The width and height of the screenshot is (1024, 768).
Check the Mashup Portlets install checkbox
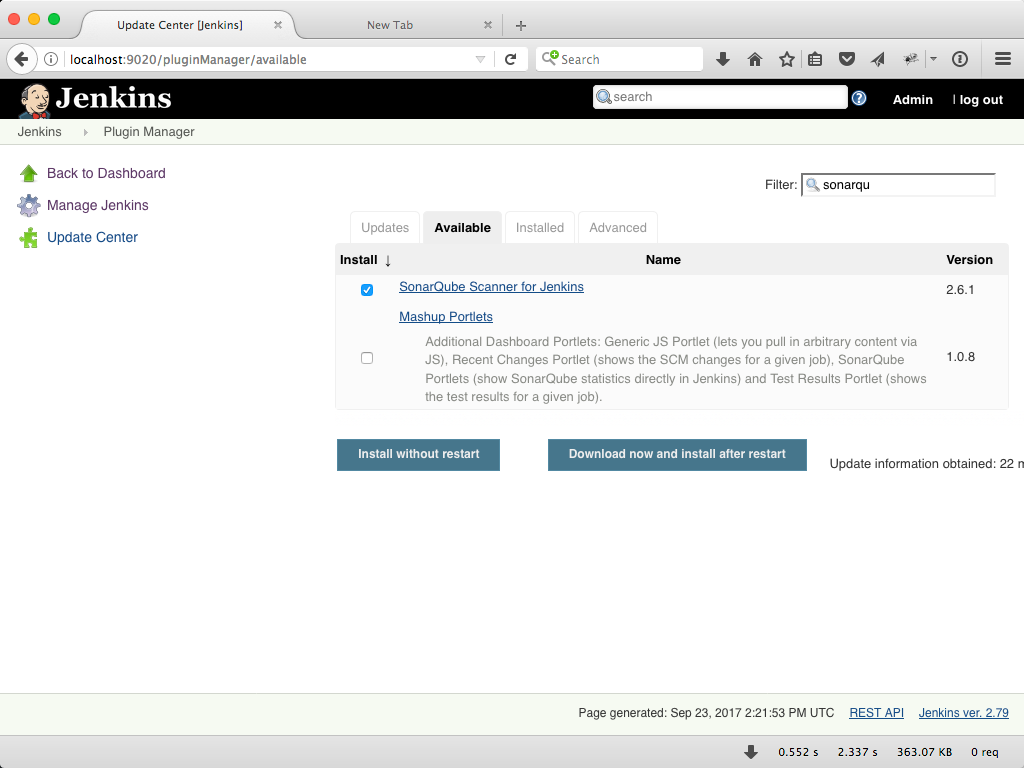(367, 358)
